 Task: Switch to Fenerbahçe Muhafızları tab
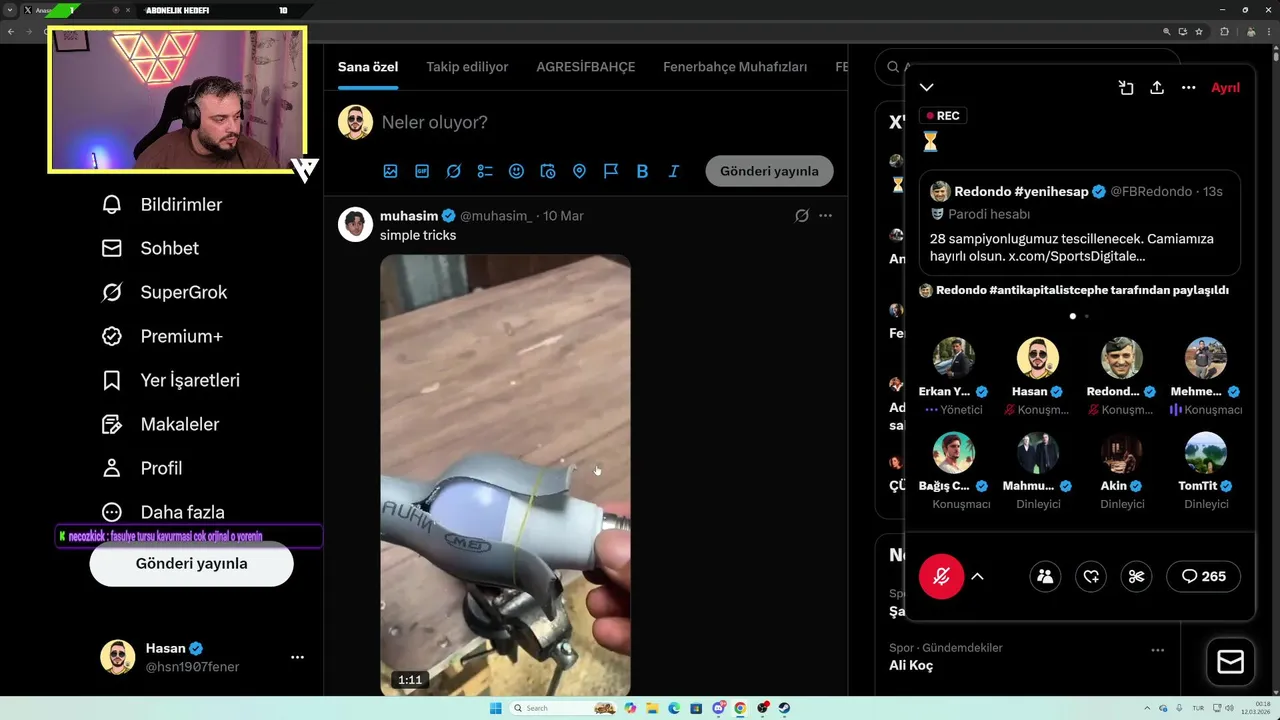tap(735, 67)
